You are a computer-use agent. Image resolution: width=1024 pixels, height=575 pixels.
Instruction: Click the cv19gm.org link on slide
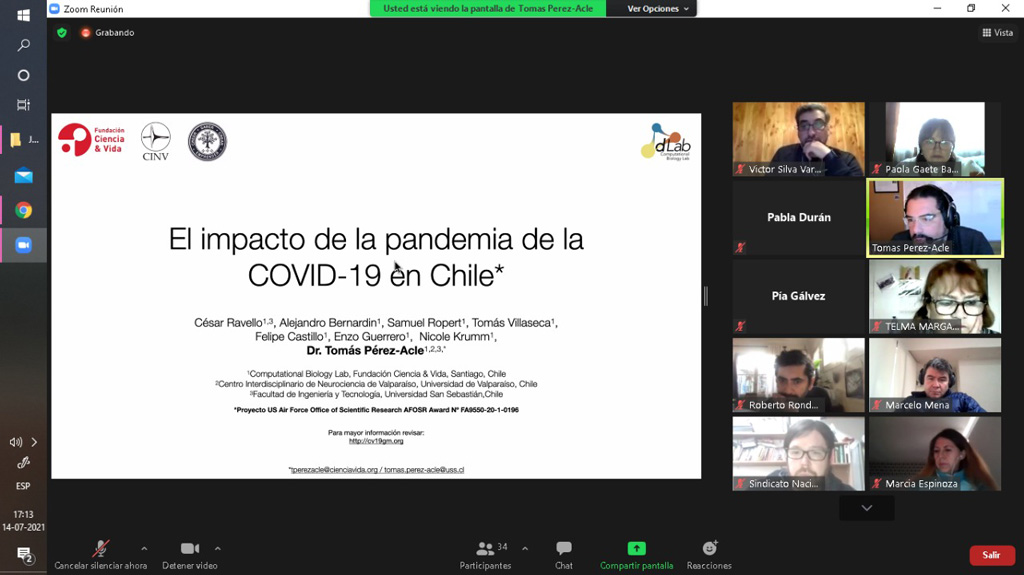click(376, 441)
